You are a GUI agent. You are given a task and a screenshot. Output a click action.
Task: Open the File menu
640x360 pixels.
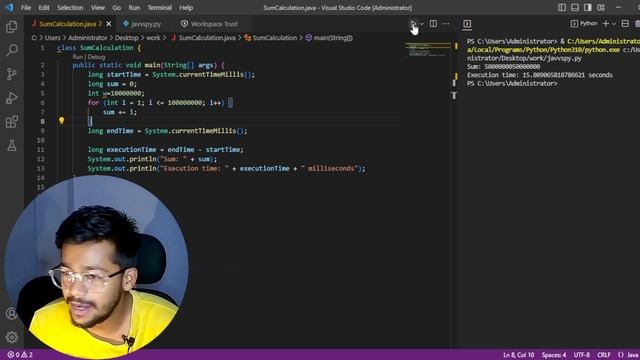26,7
